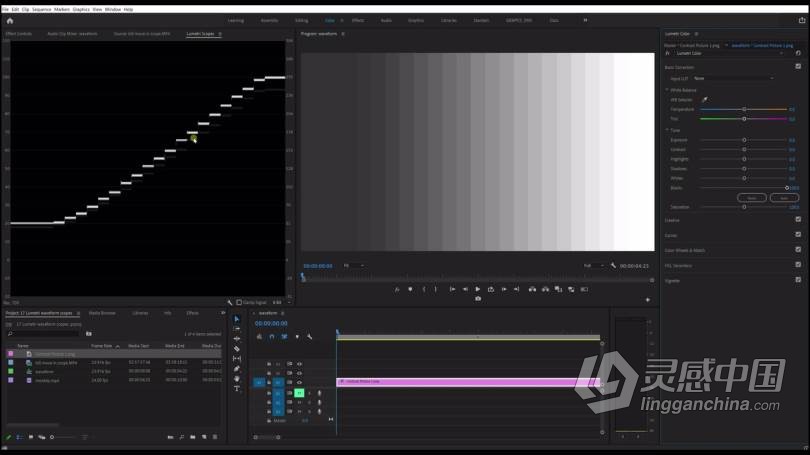Click the Mark Out bracket icon
The height and width of the screenshot is (455, 810).
(435, 289)
